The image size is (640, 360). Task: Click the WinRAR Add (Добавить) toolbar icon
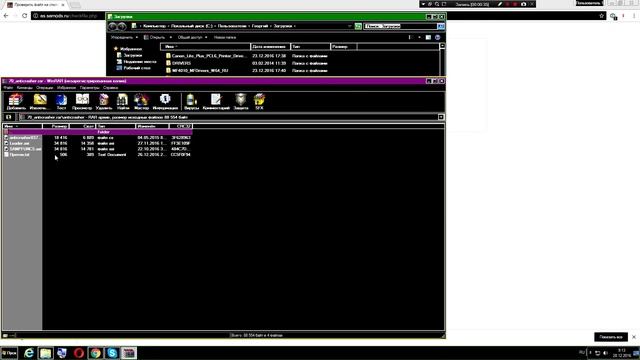[16, 102]
